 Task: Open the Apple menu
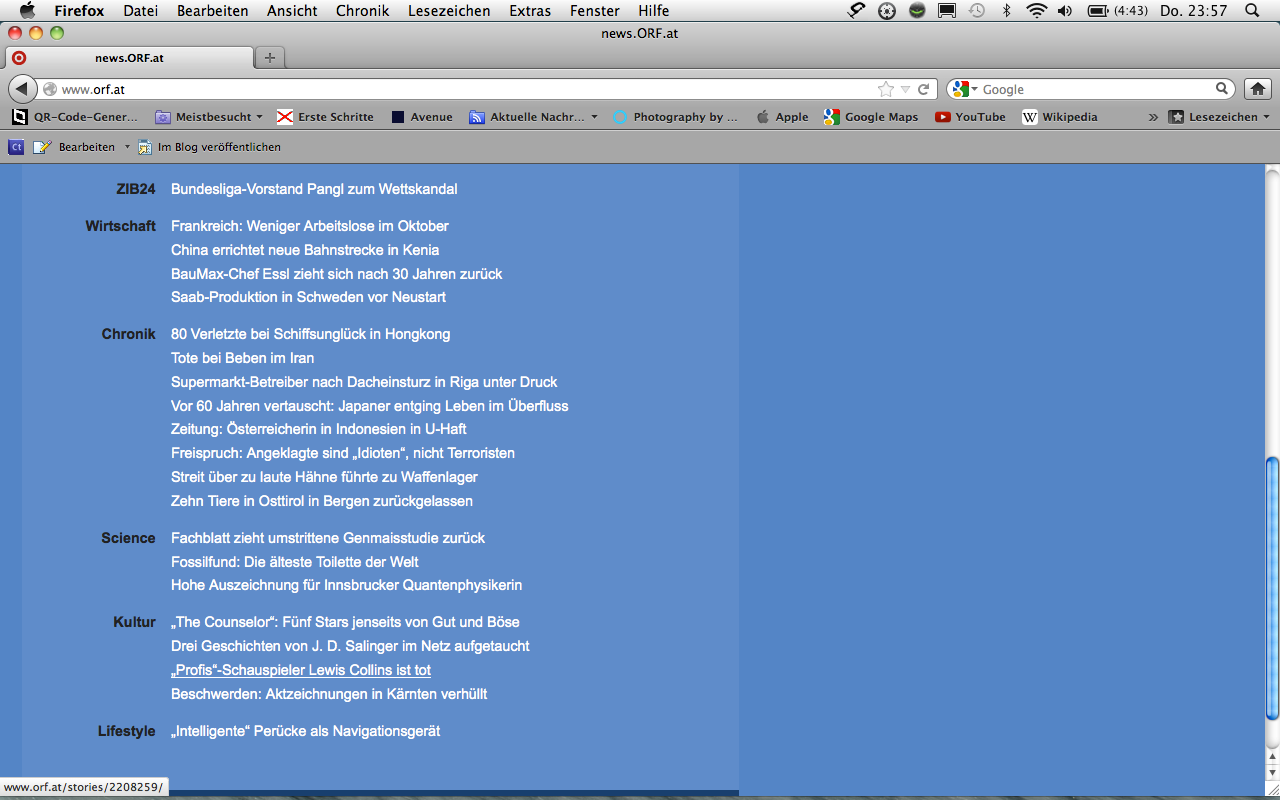coord(27,11)
